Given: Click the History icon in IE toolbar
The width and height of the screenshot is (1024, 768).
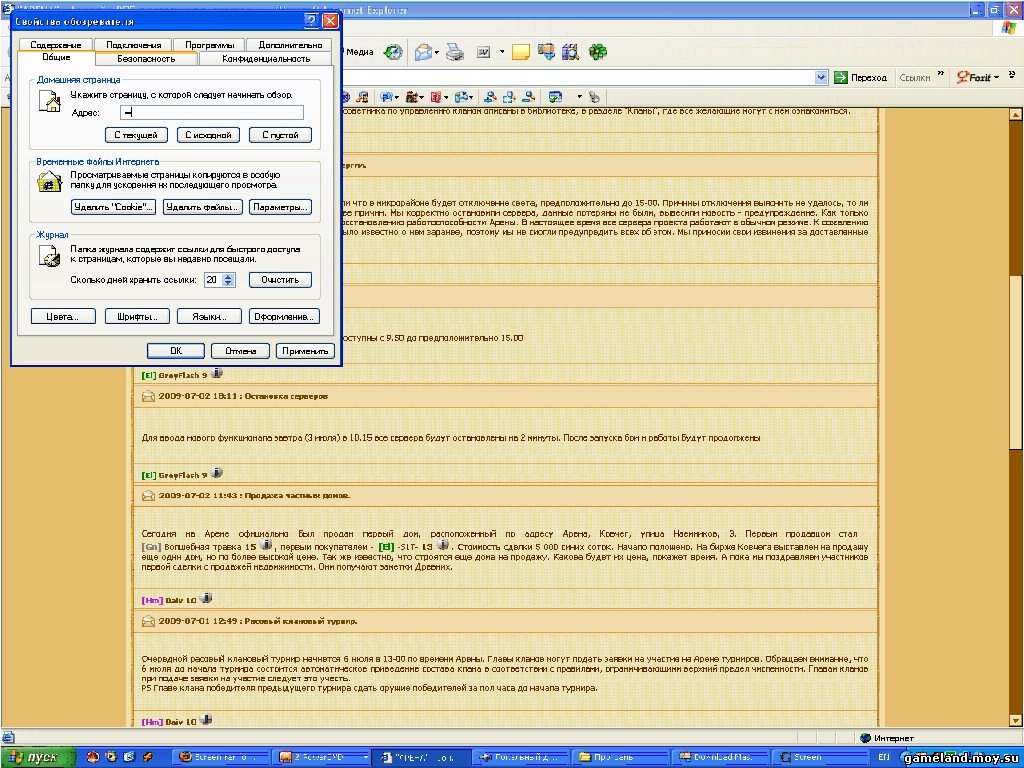Looking at the screenshot, I should tap(394, 52).
